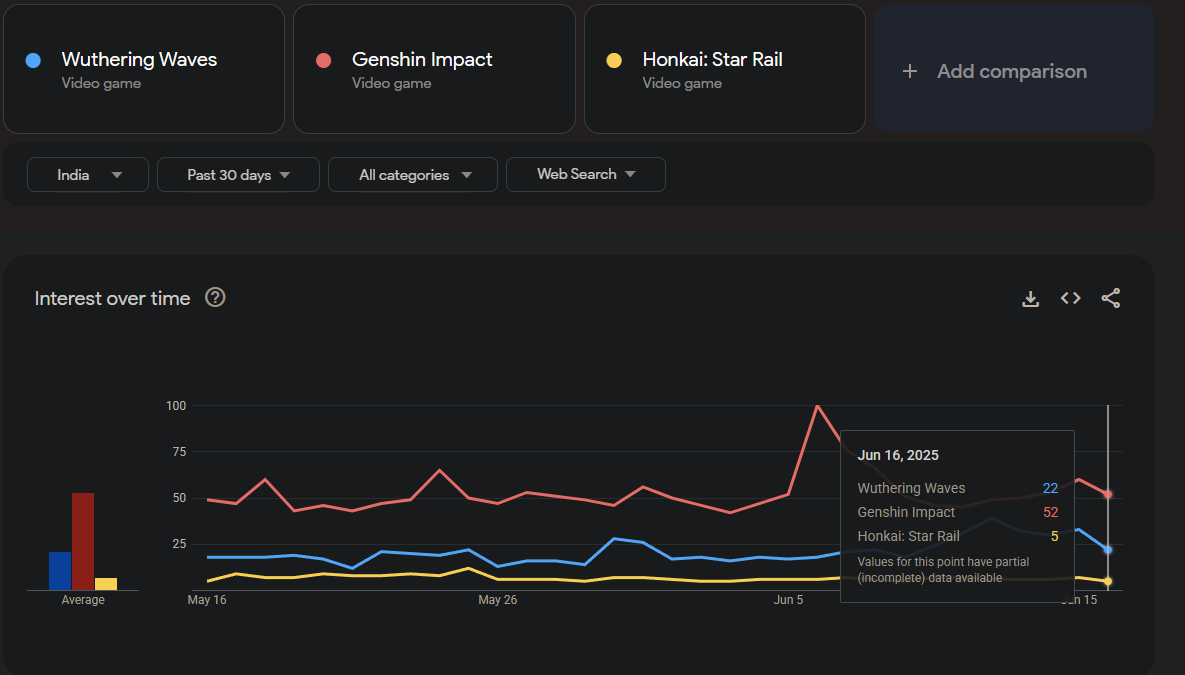Click Genshin Impact value 52 in tooltip

click(1050, 512)
